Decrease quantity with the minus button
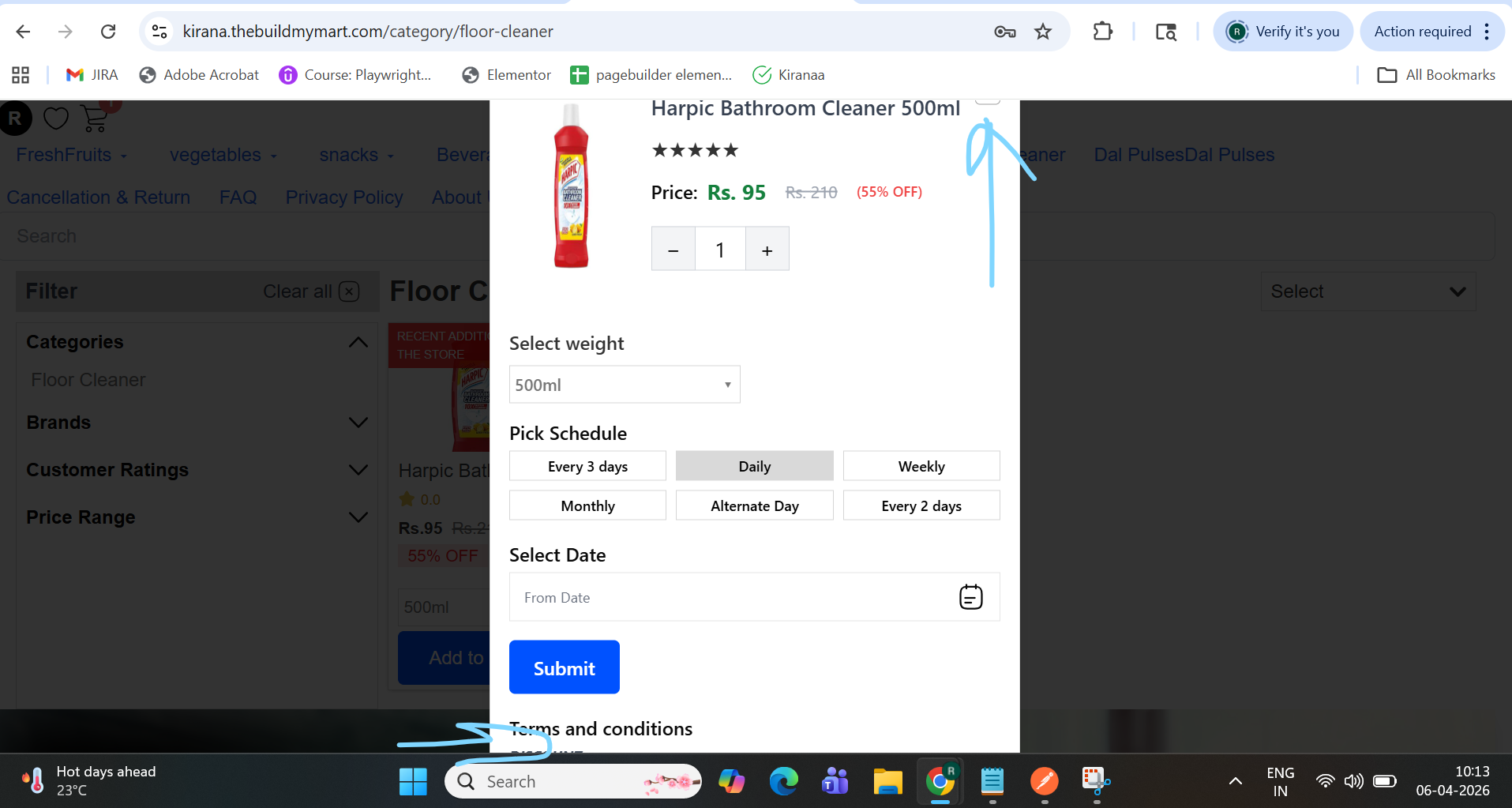The width and height of the screenshot is (1512, 808). click(x=673, y=250)
